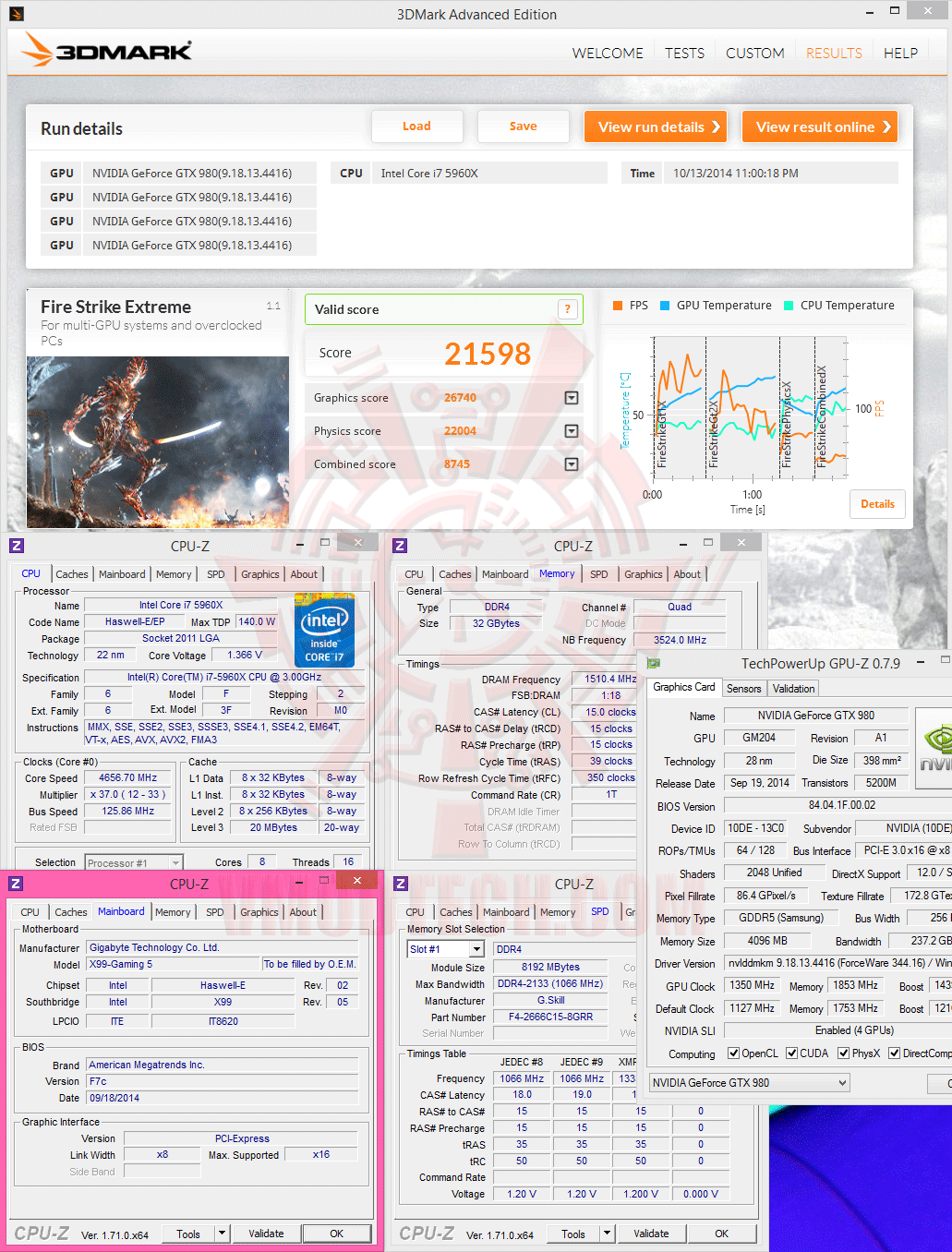This screenshot has width=952, height=1252.
Task: Click the Details button under the chart
Action: click(x=877, y=504)
